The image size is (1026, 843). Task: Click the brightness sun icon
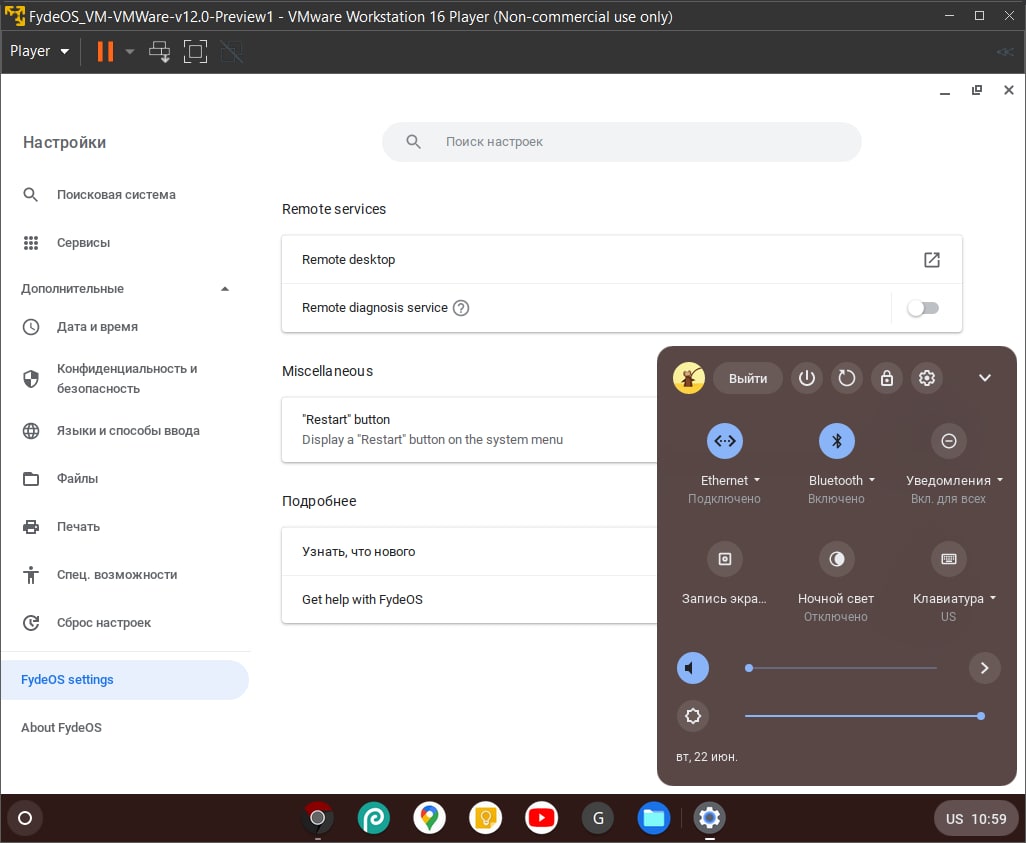(693, 716)
